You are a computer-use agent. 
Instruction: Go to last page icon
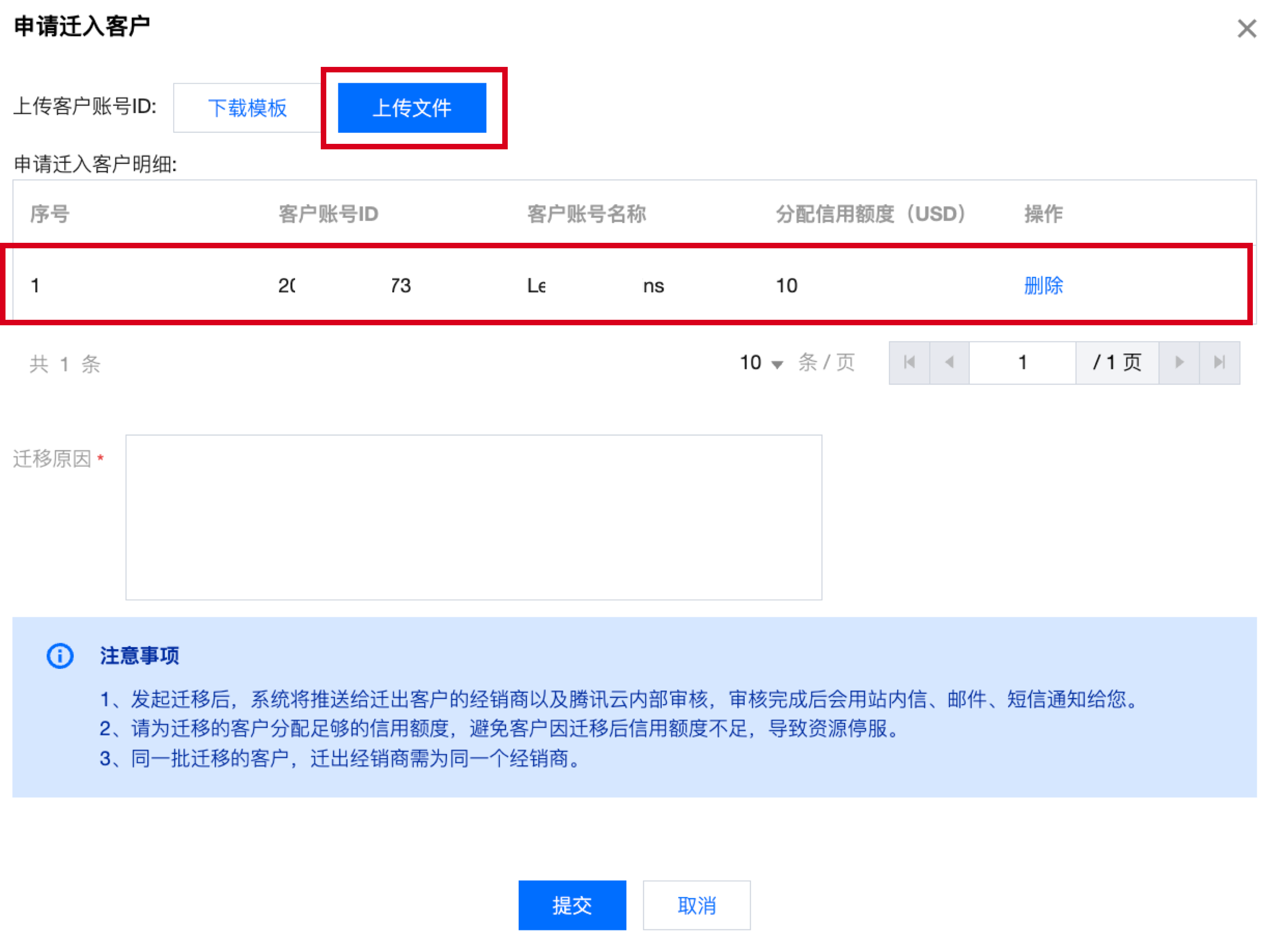pos(1219,362)
